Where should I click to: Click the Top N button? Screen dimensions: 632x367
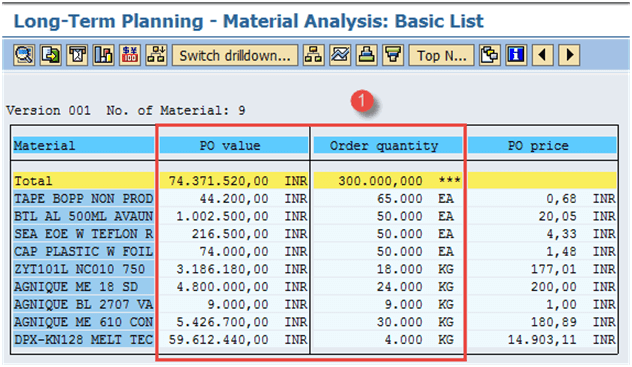pos(441,55)
